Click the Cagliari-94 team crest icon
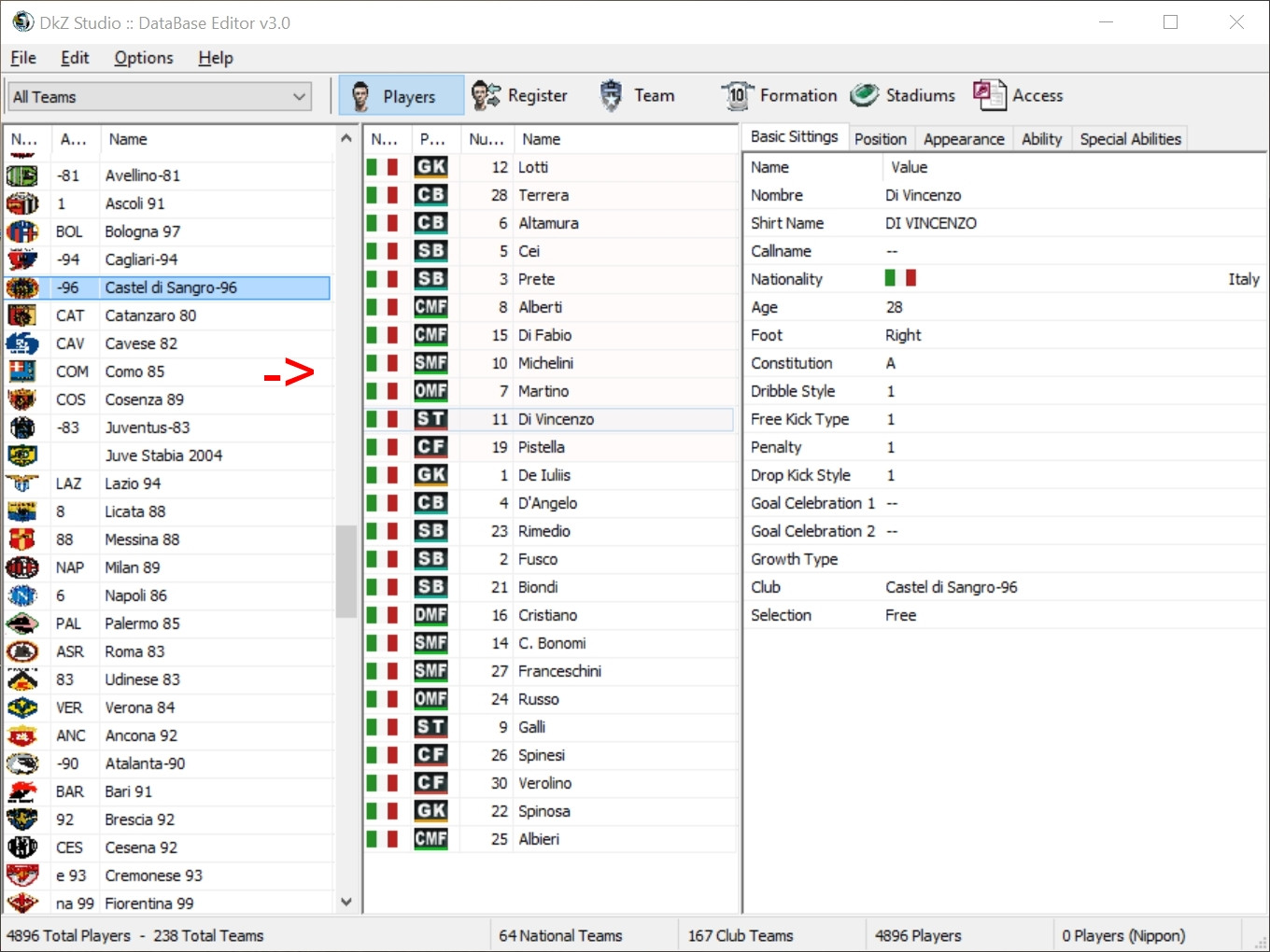Screen dimensions: 1270x952 click(x=22, y=259)
